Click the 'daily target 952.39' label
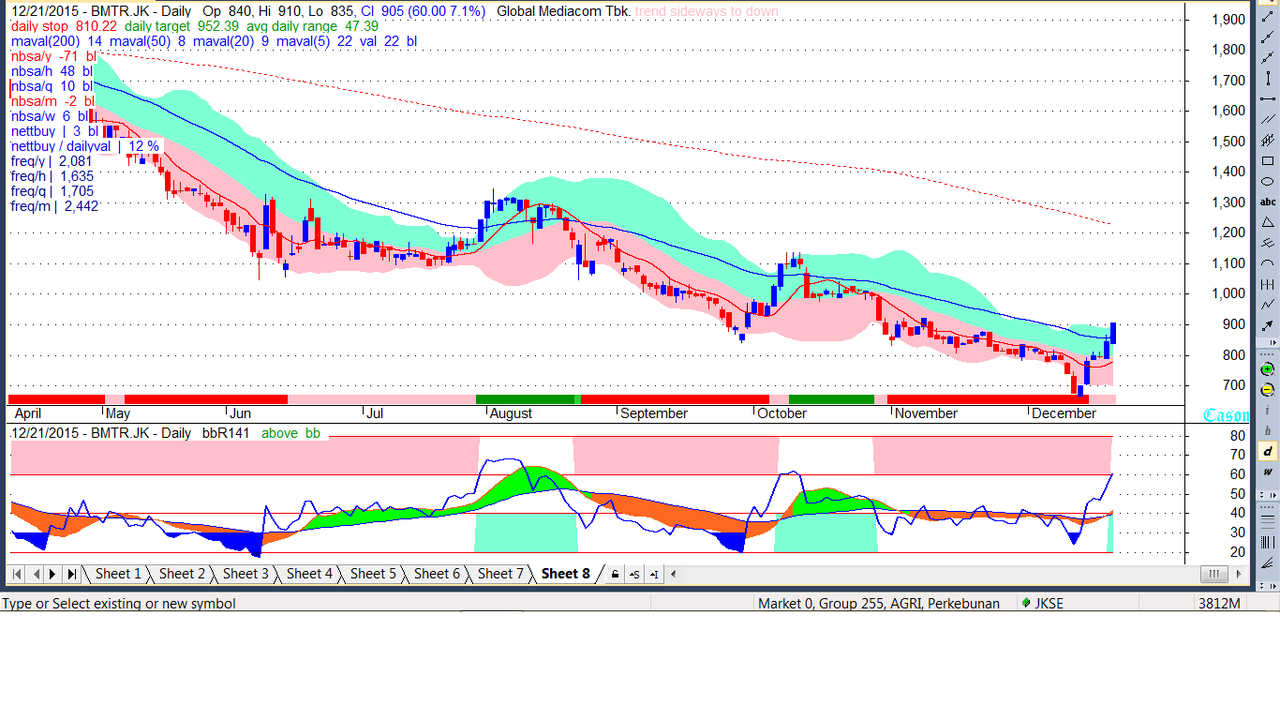 pos(184,26)
